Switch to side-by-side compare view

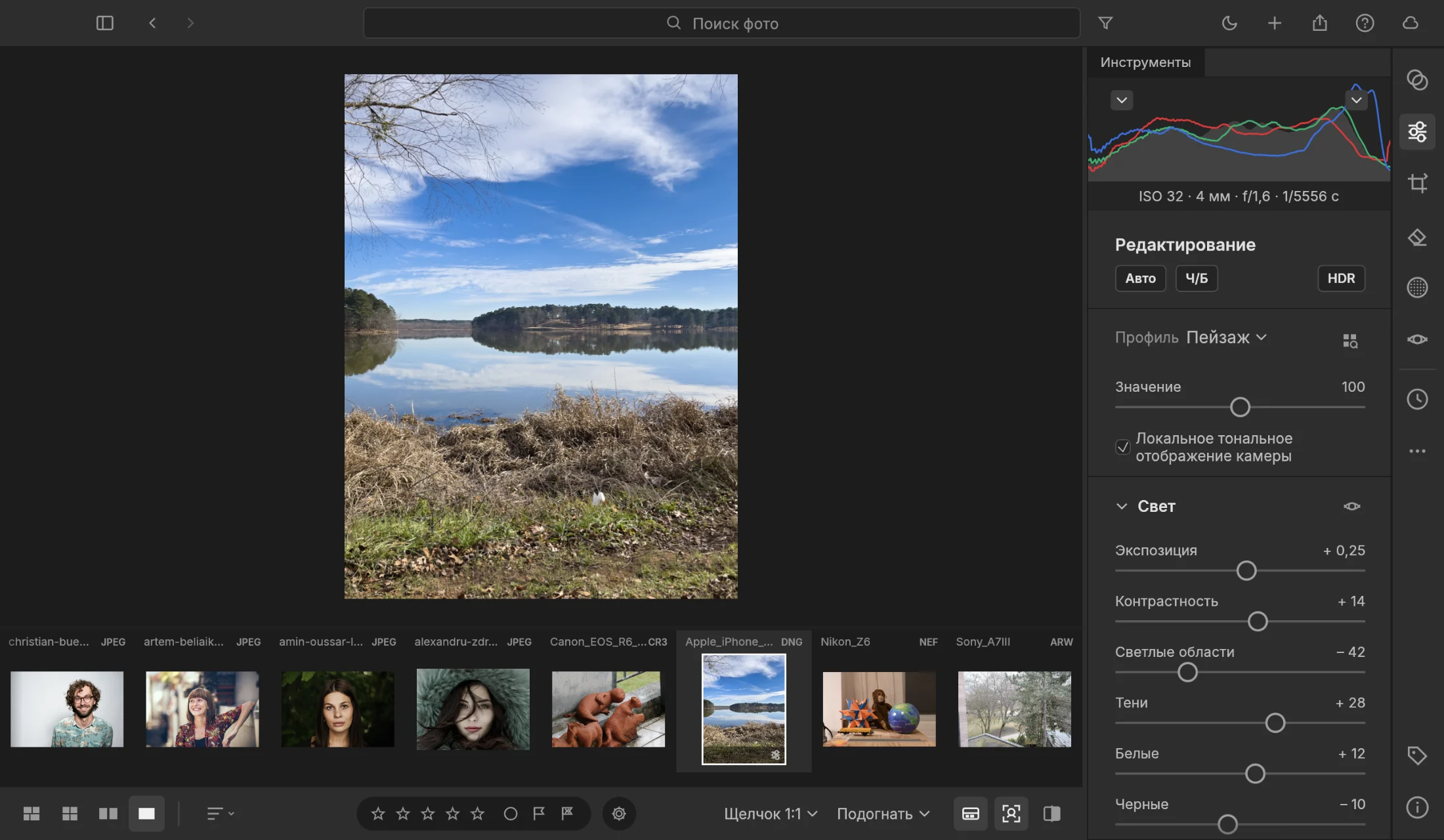click(x=108, y=814)
